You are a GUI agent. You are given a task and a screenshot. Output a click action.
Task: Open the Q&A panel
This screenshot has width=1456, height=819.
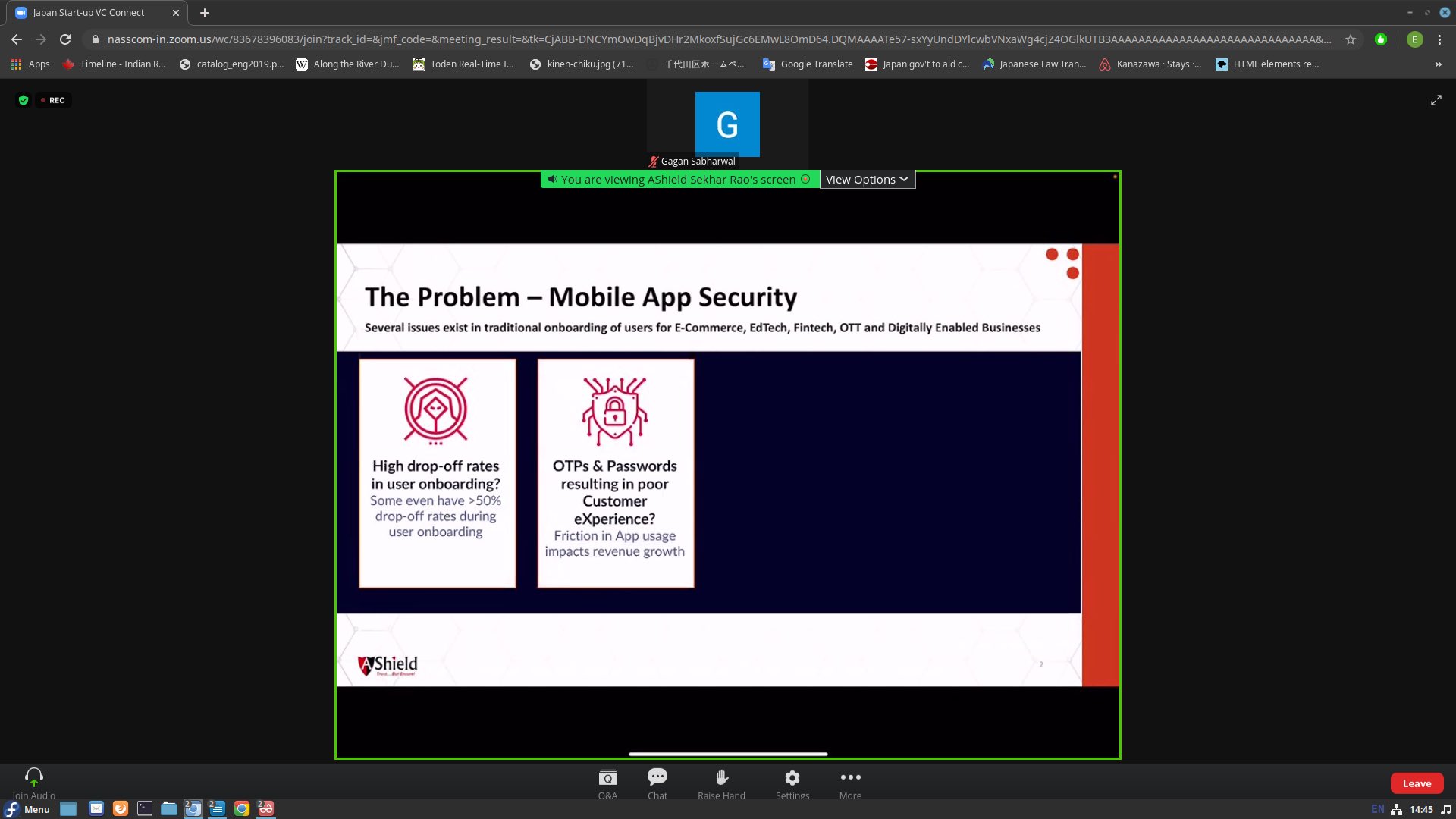point(607,779)
